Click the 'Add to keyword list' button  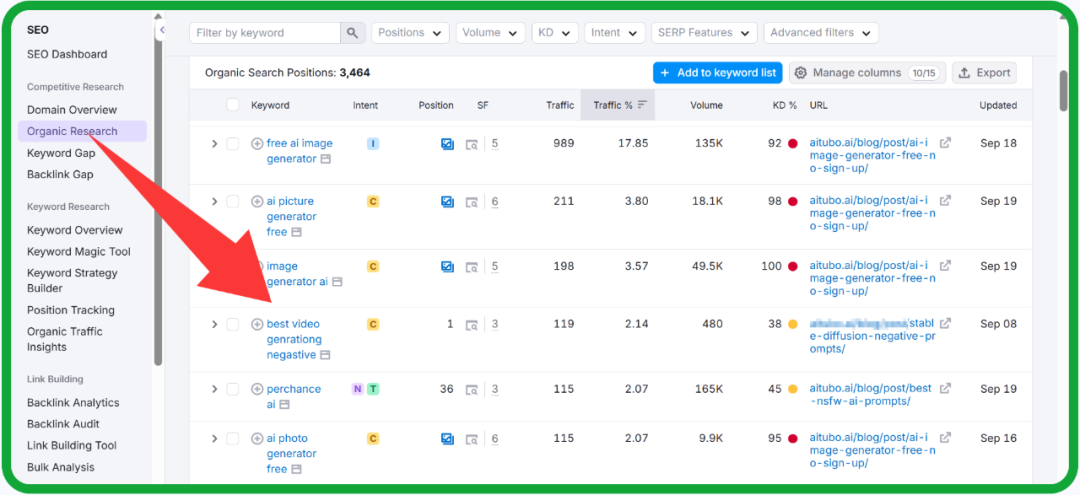click(x=717, y=73)
